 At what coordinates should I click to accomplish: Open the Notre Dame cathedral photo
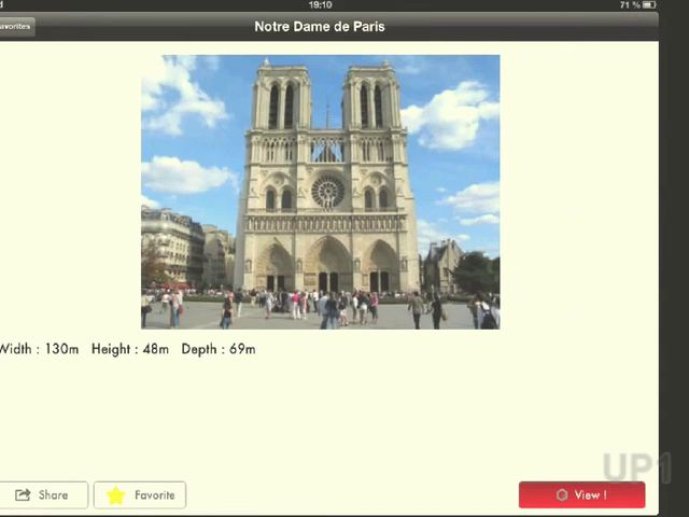coord(320,192)
